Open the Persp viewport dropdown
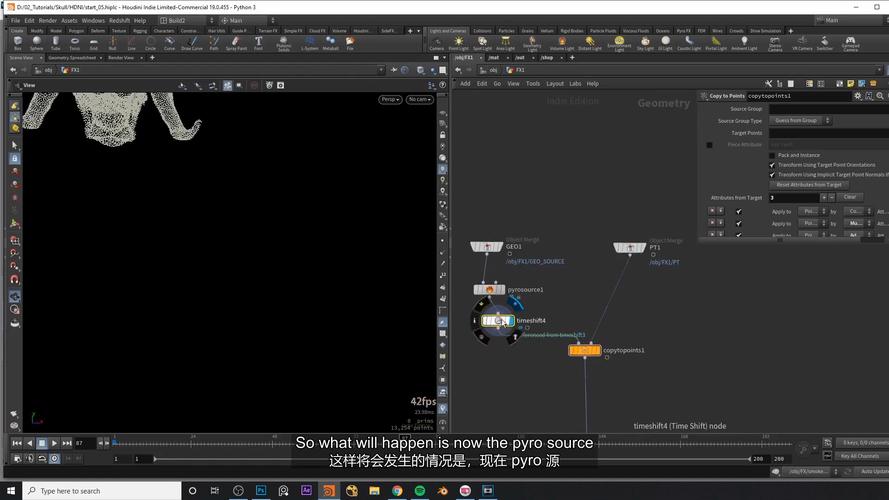The width and height of the screenshot is (889, 500). click(x=389, y=99)
